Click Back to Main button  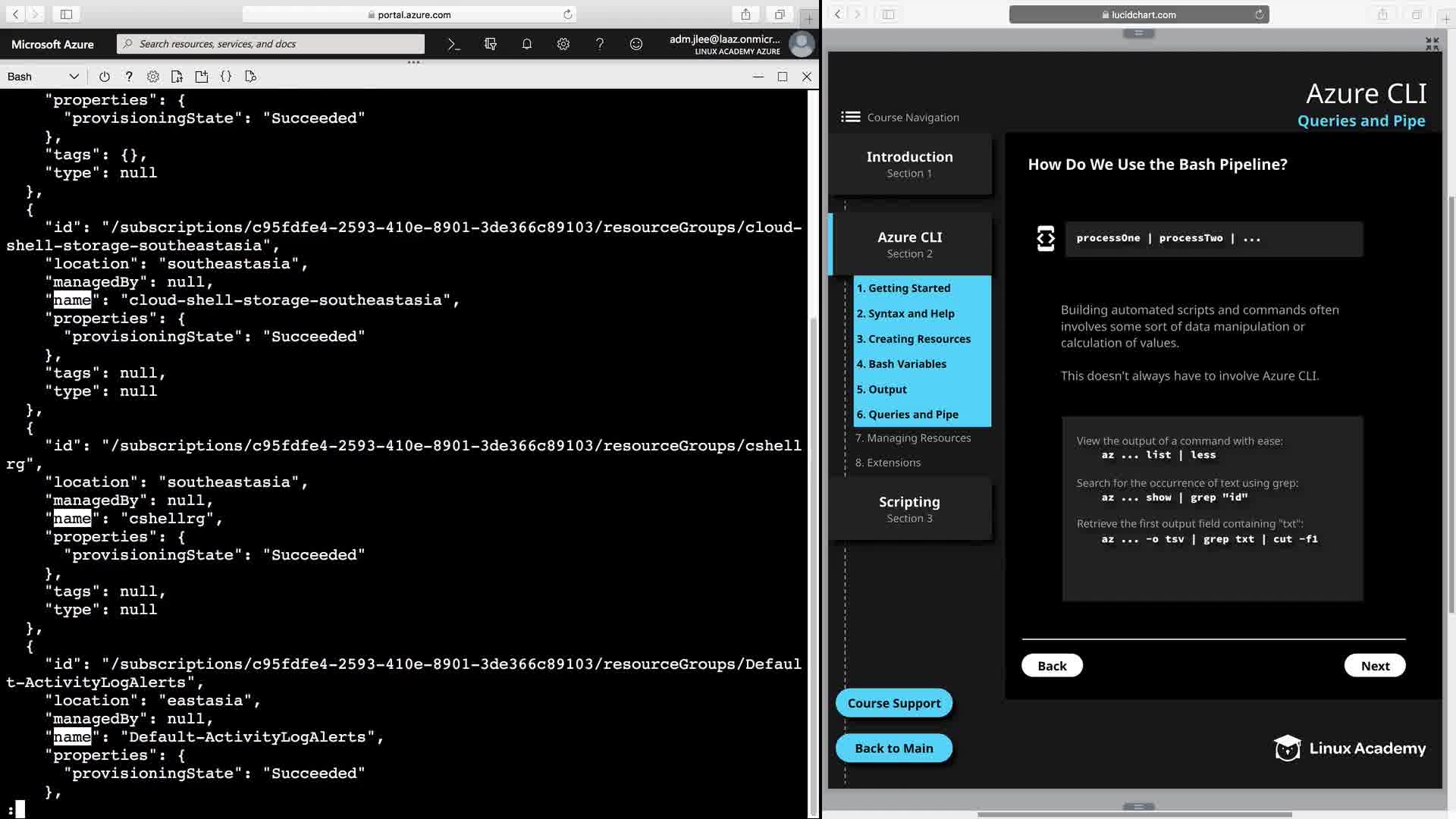click(x=893, y=748)
